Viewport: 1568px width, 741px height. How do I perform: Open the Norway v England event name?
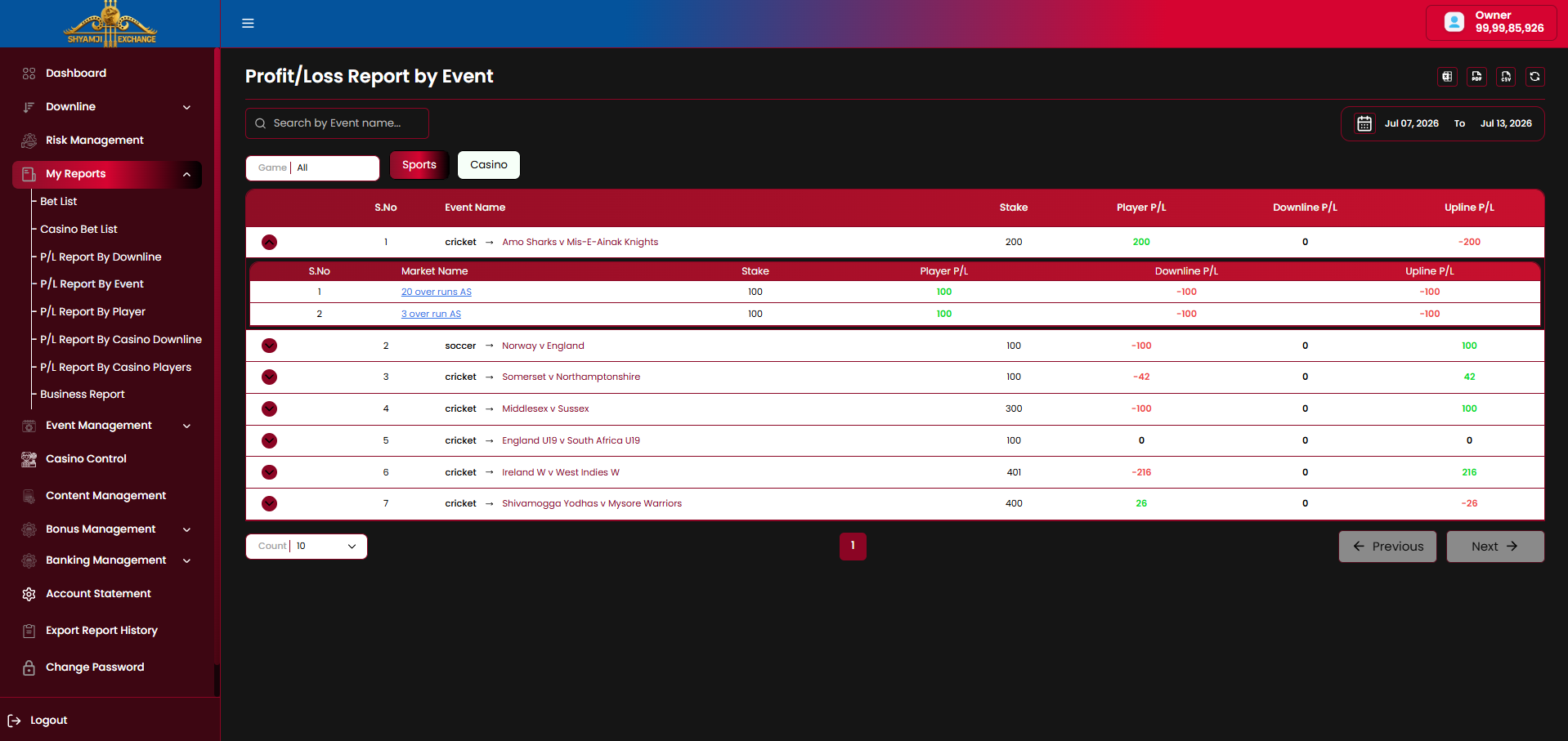pos(543,346)
